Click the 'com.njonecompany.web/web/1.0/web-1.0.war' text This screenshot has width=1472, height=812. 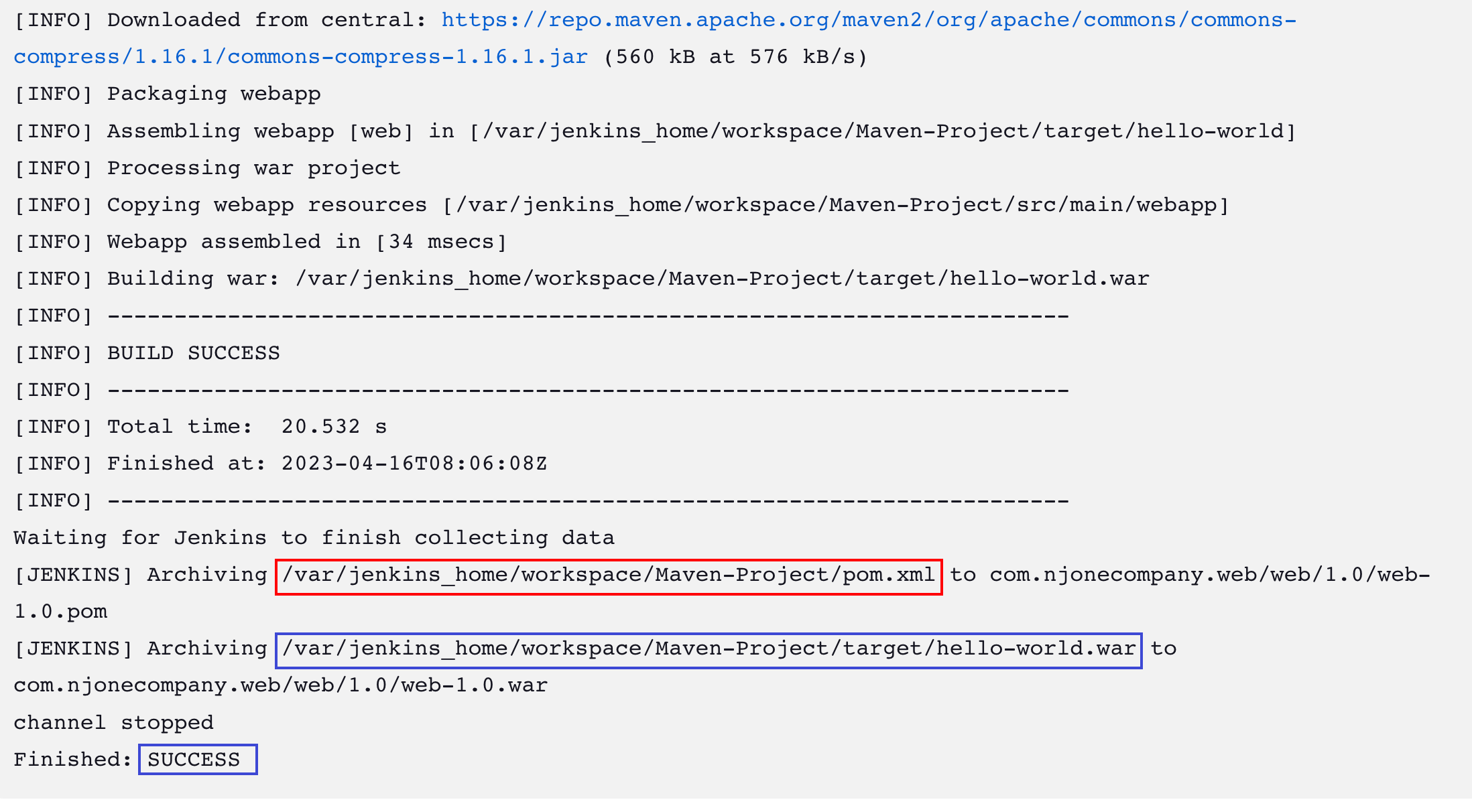click(x=280, y=686)
